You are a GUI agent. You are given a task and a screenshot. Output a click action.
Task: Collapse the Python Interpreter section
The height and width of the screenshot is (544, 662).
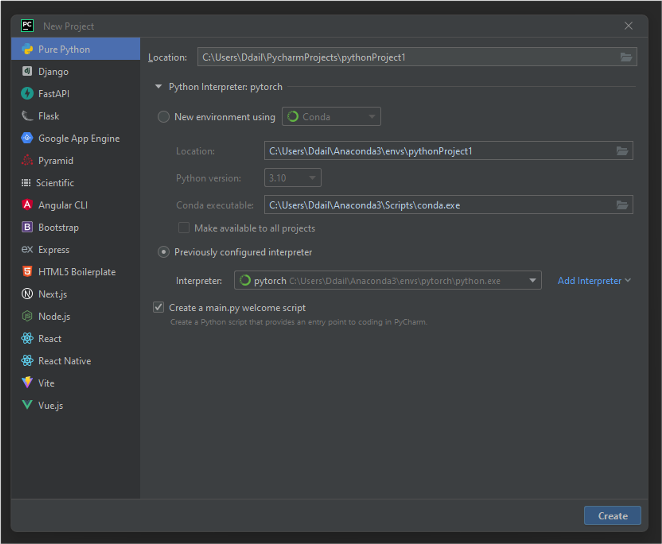coord(158,87)
